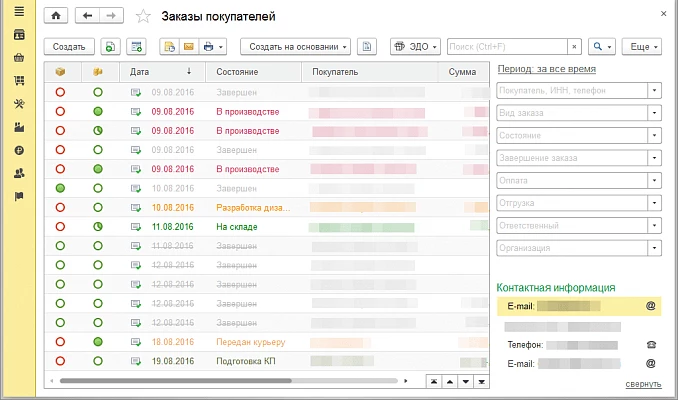The image size is (678, 400).
Task: Select row with state Подготовка КП
Action: tap(267, 361)
